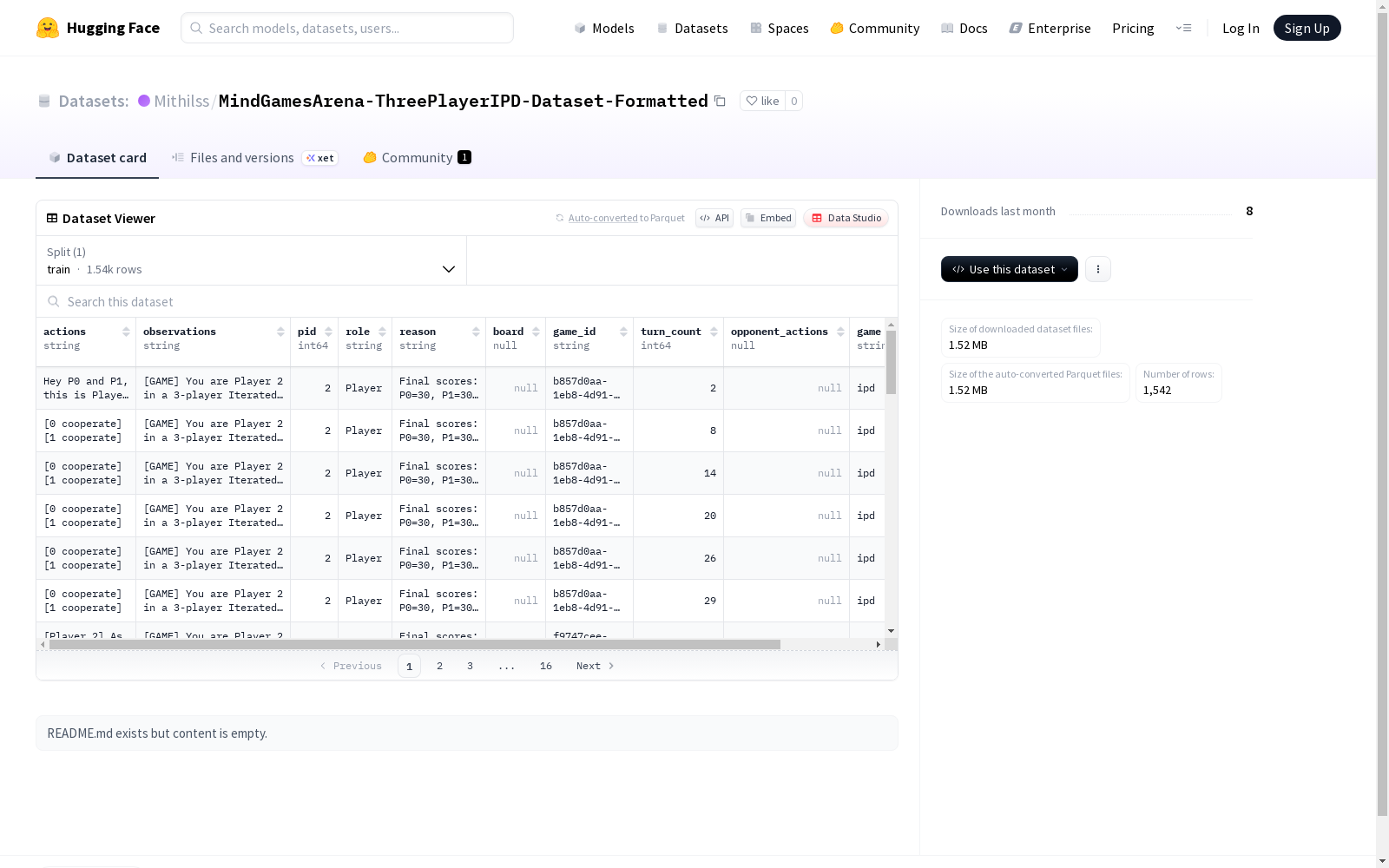Viewport: 1389px width, 868px height.
Task: Sort the pid column
Action: coord(328,332)
